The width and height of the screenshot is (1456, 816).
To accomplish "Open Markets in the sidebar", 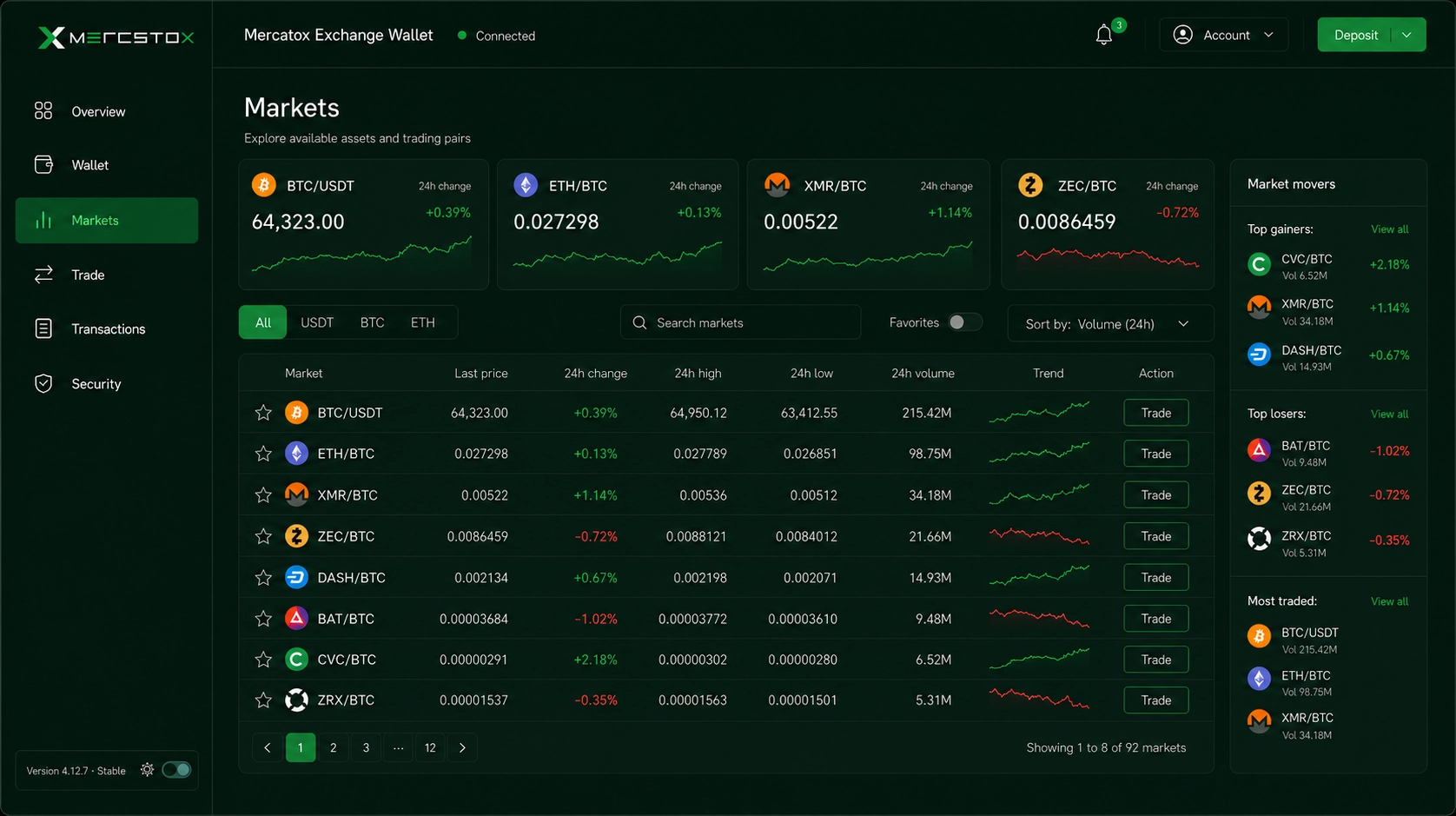I will click(107, 221).
